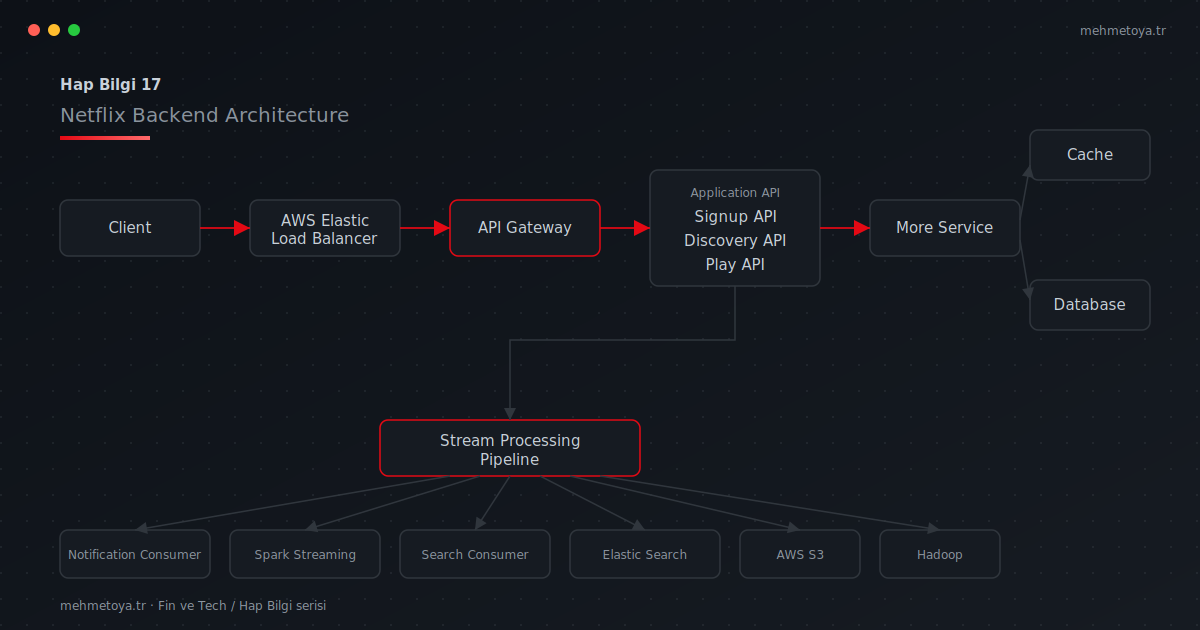Select the AWS Elastic Load Balancer node
Screen dimensions: 1200x630
(325, 228)
